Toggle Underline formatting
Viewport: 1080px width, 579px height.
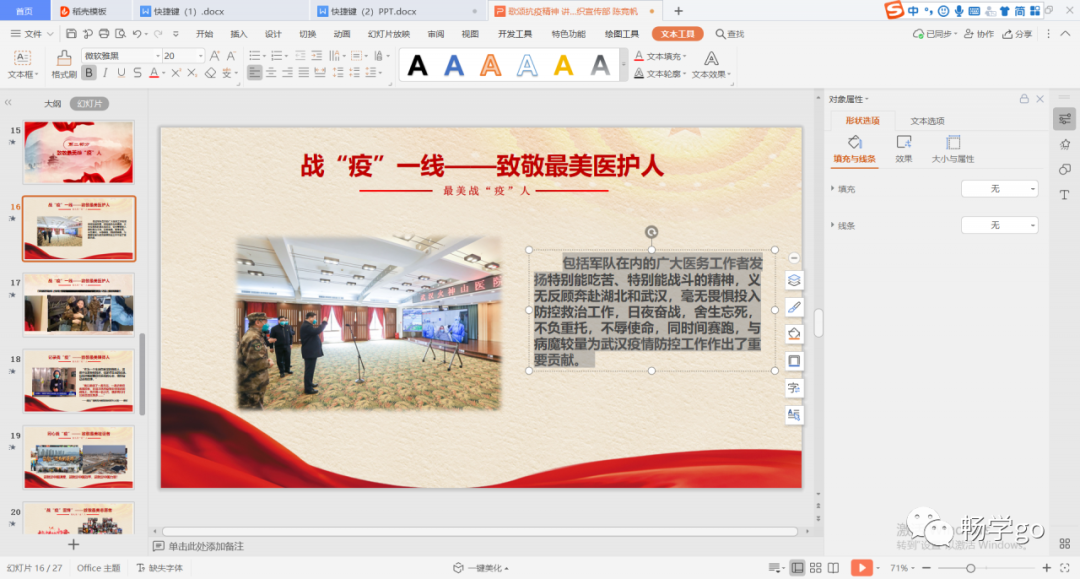pyautogui.click(x=121, y=73)
